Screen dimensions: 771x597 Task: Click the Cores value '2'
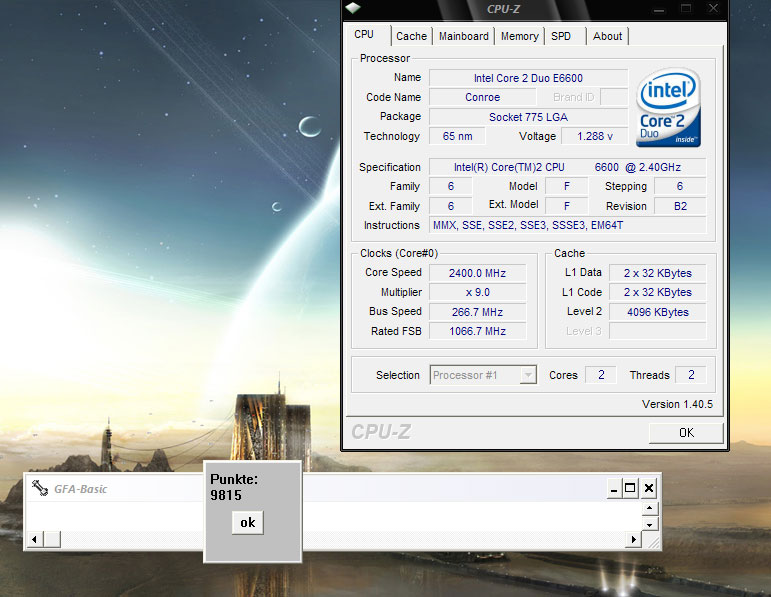(601, 375)
